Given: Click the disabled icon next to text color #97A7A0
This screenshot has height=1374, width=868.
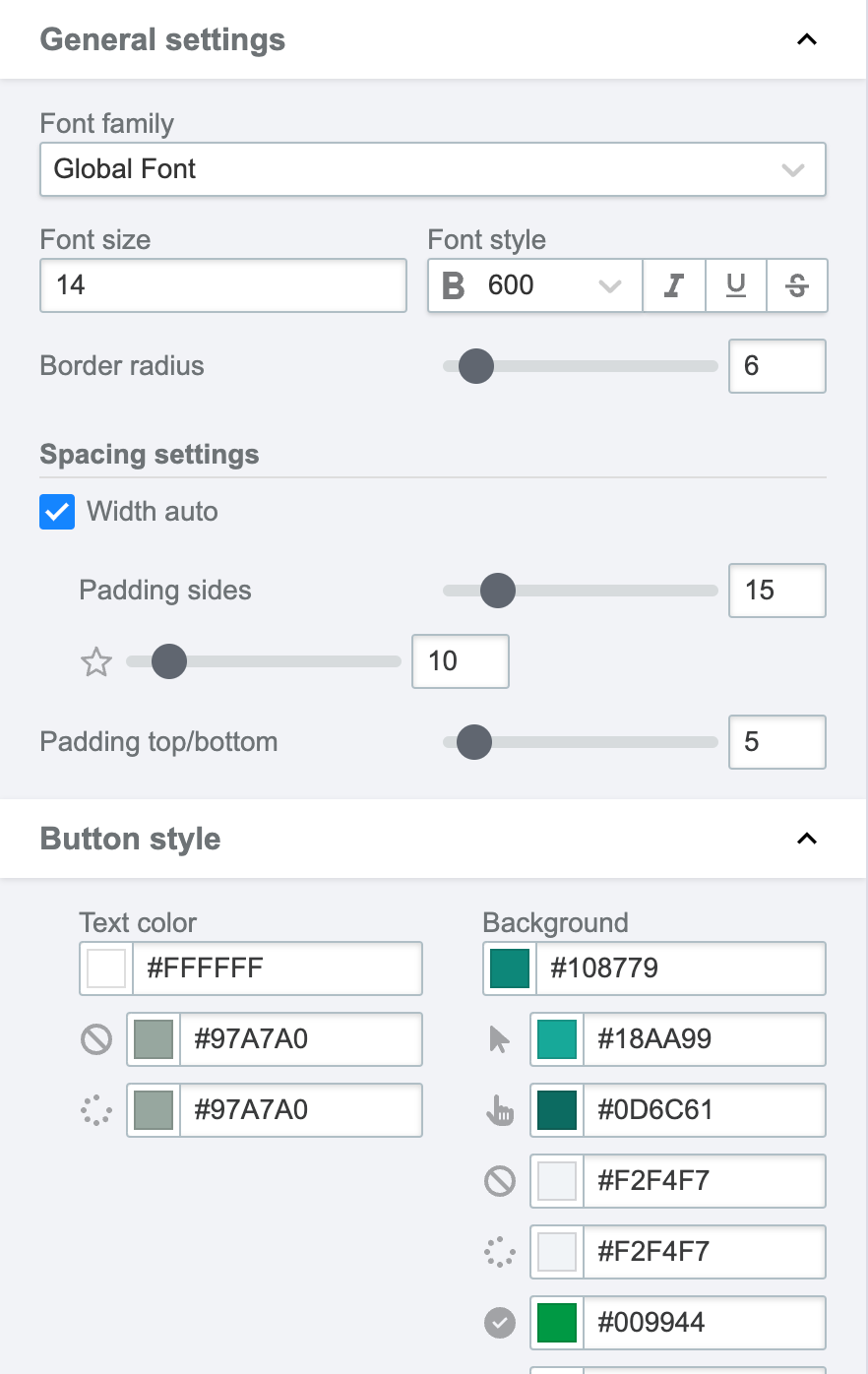Looking at the screenshot, I should pos(96,1039).
